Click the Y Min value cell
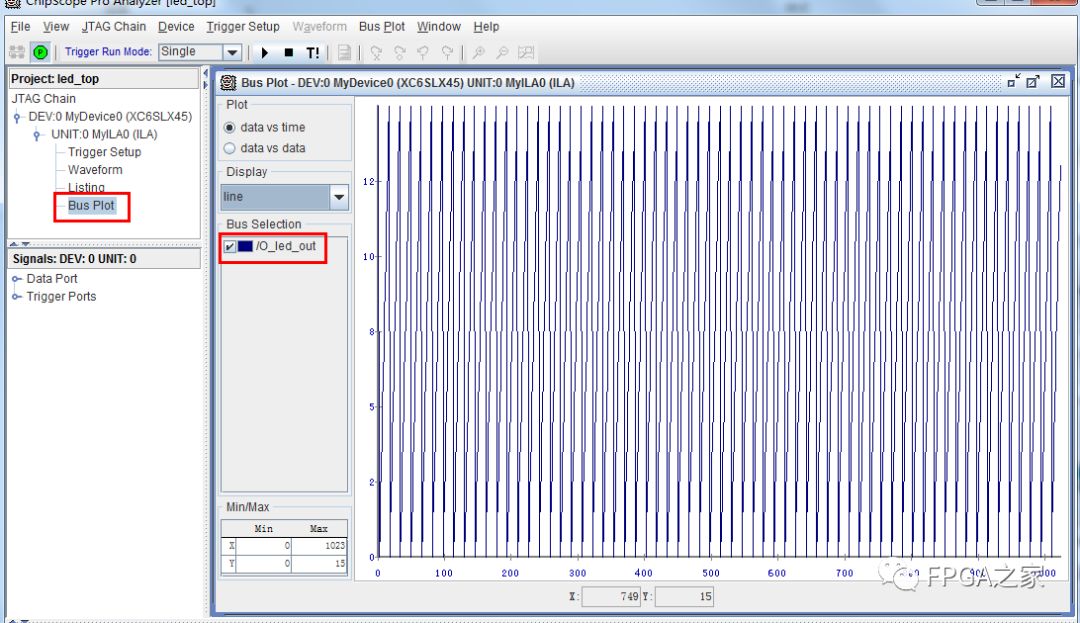The height and width of the screenshot is (623, 1080). point(264,564)
